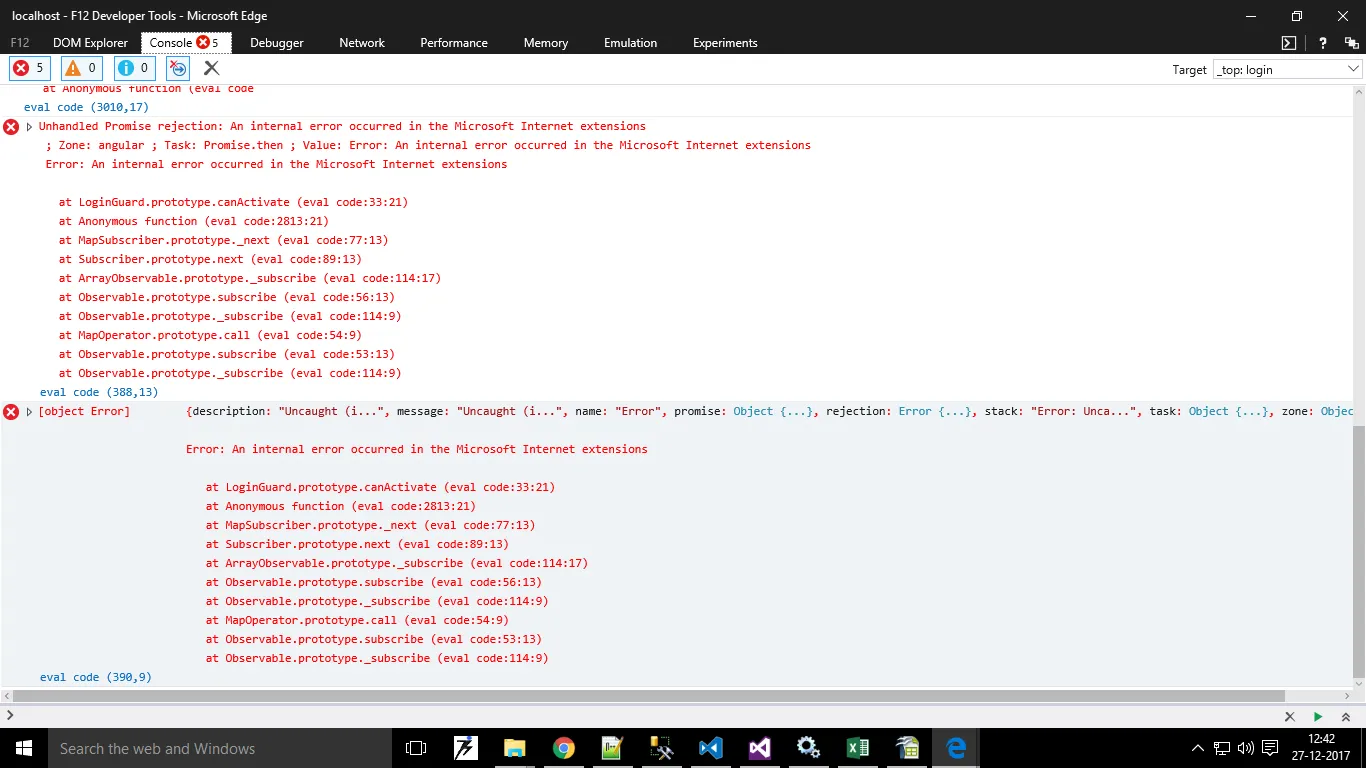This screenshot has height=768, width=1366.
Task: Open Visual Studio Code from taskbar
Action: (x=711, y=748)
